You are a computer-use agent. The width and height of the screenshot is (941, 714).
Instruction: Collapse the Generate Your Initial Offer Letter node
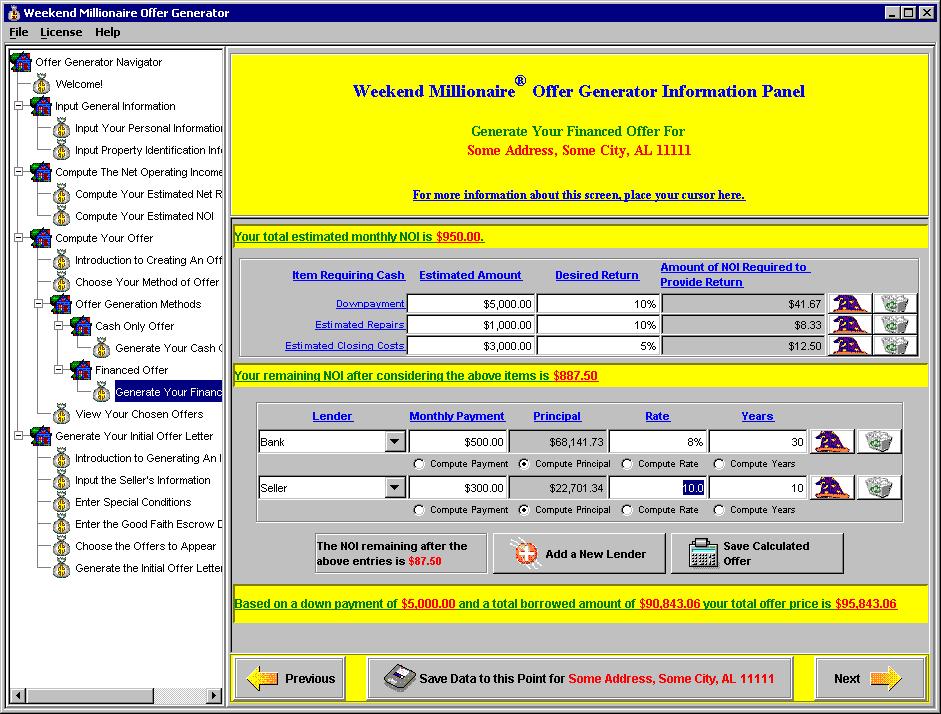[19, 436]
